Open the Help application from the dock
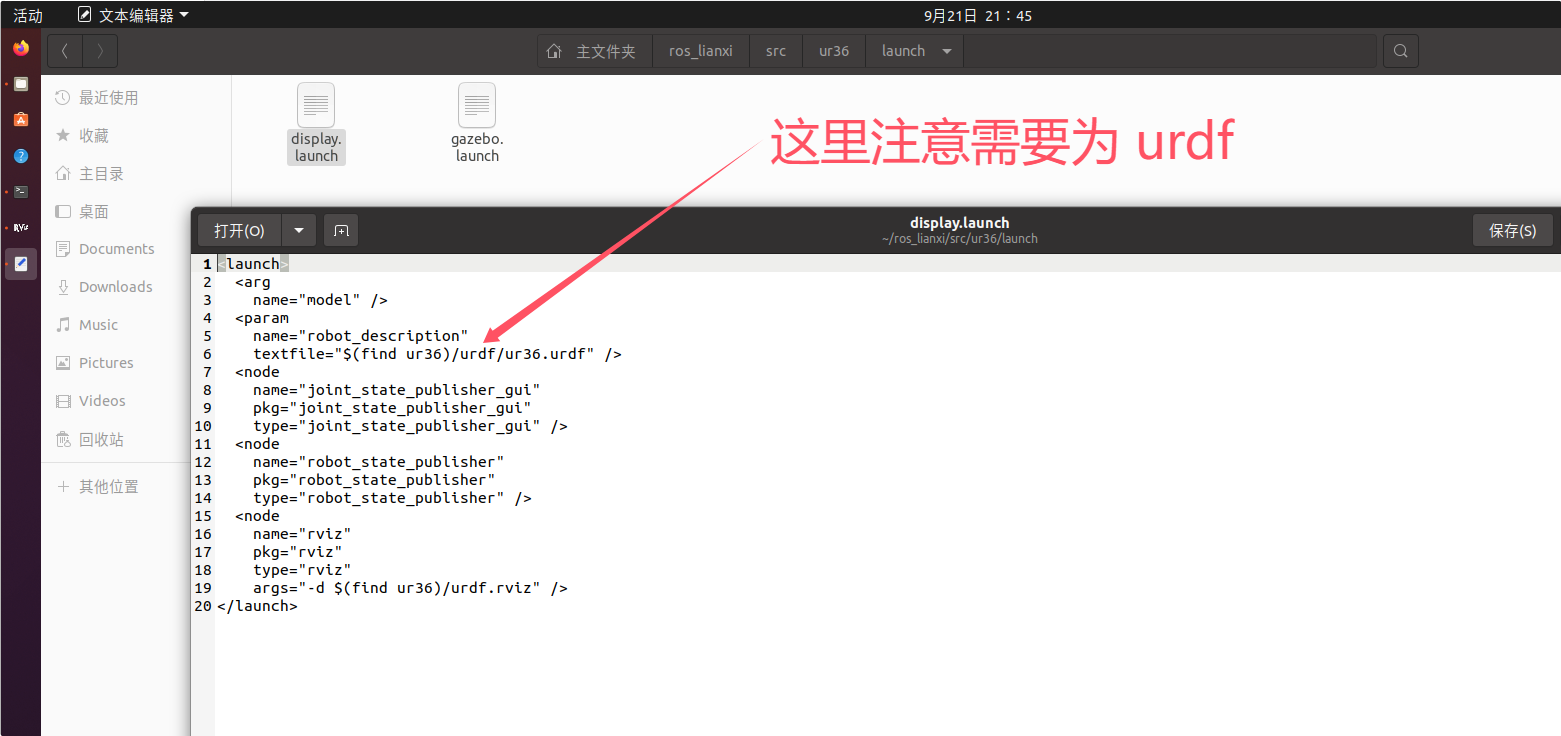Image resolution: width=1561 pixels, height=736 pixels. click(x=20, y=155)
